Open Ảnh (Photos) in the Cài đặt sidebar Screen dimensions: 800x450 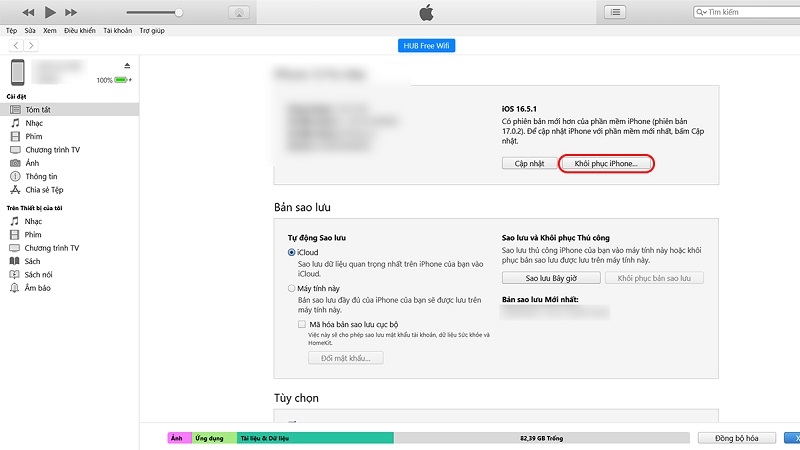click(x=32, y=162)
